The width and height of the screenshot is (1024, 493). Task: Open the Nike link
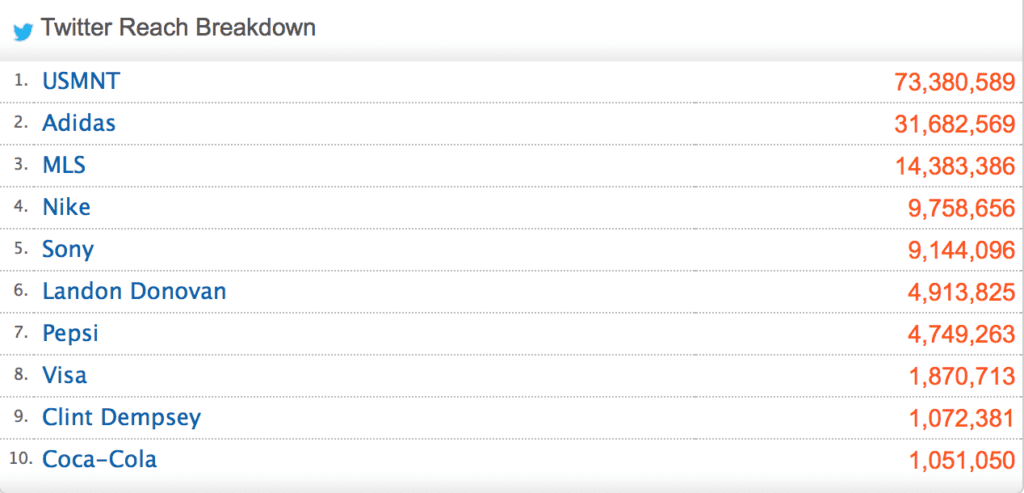pyautogui.click(x=67, y=207)
